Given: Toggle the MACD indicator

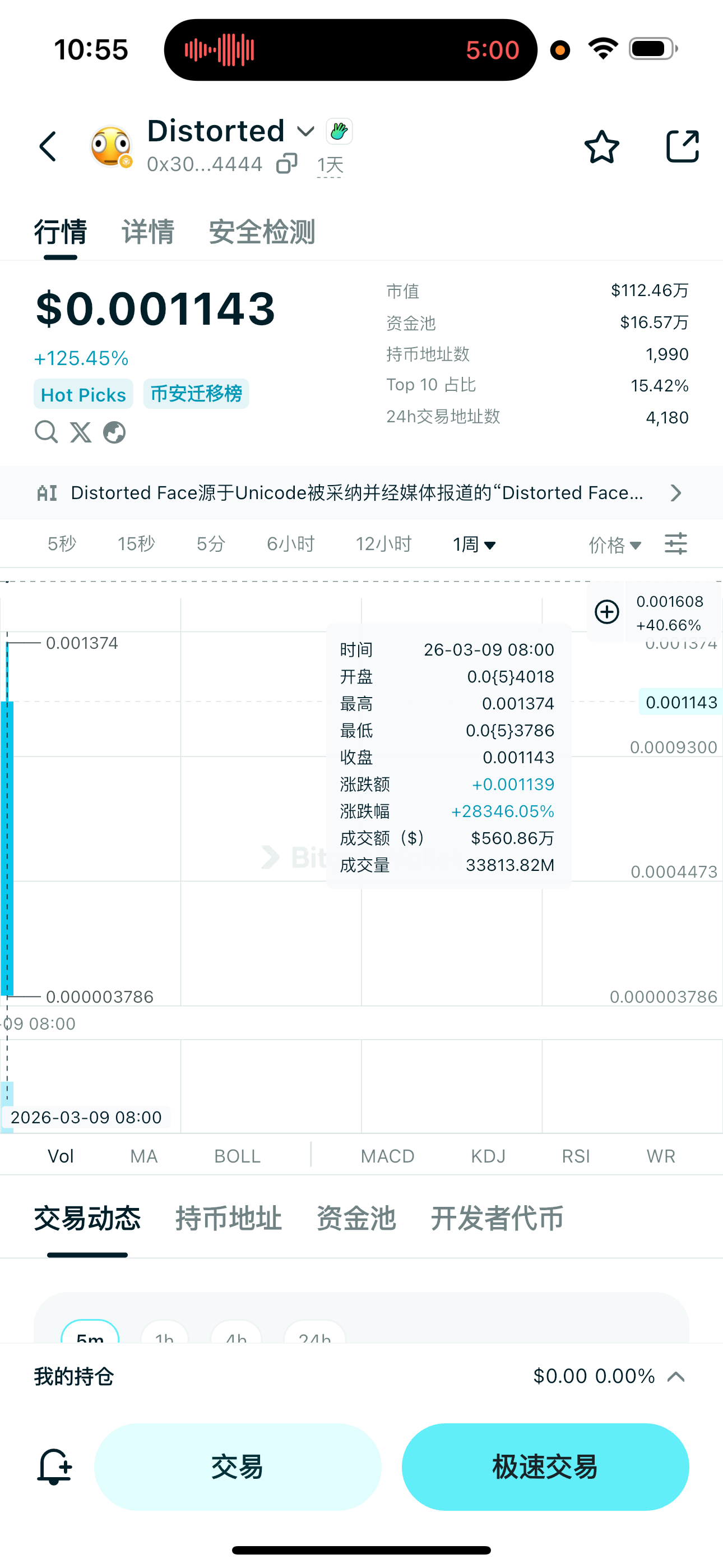Looking at the screenshot, I should tap(388, 1156).
